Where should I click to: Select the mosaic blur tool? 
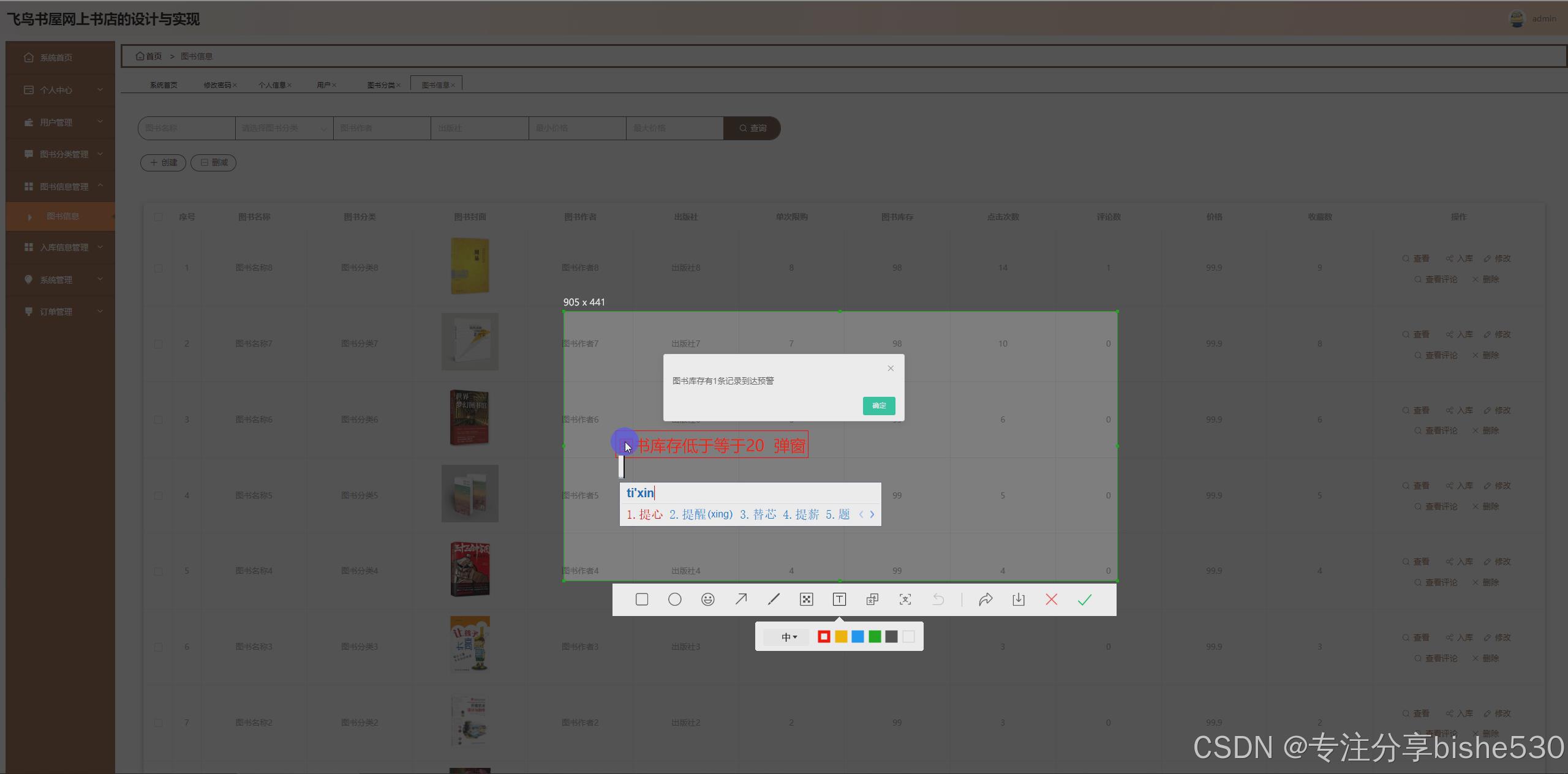point(807,599)
